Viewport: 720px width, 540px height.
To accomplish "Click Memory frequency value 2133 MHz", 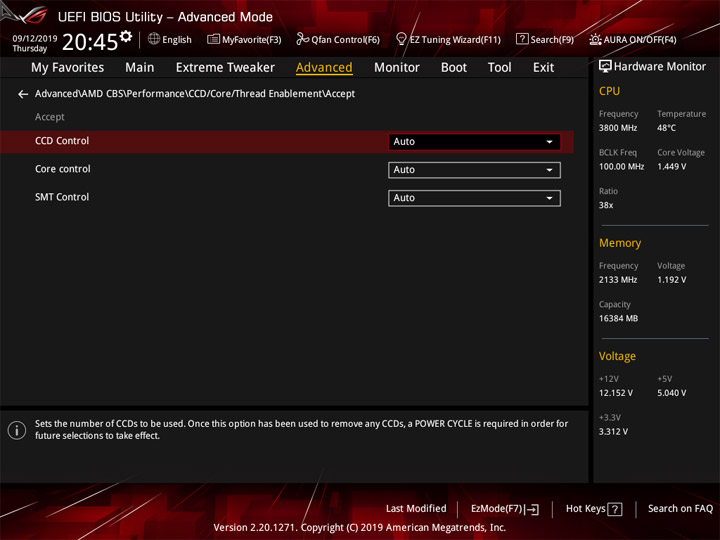I will 618,280.
